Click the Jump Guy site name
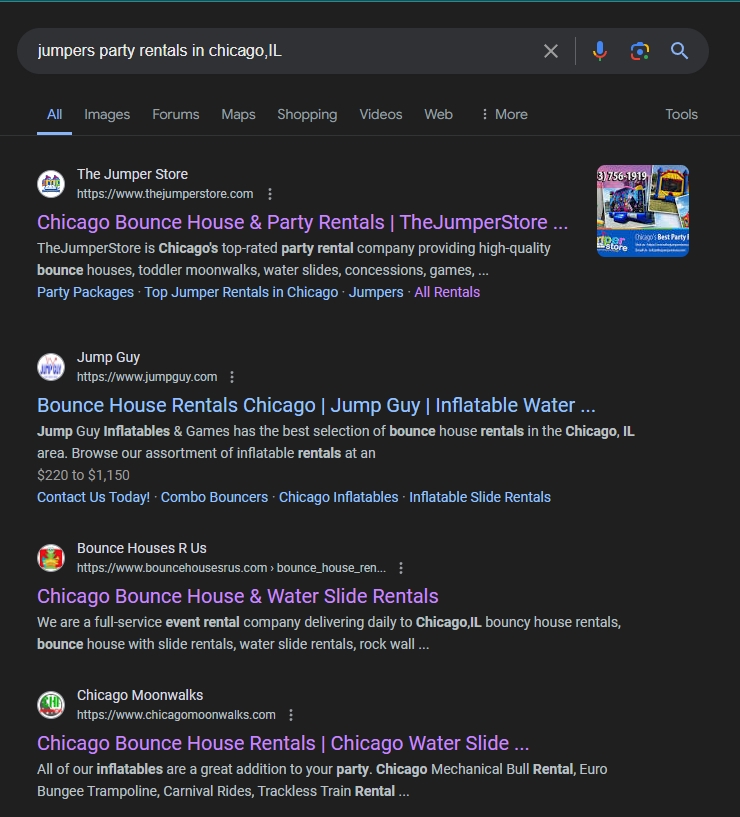Screen dimensions: 740x817 click(x=108, y=357)
